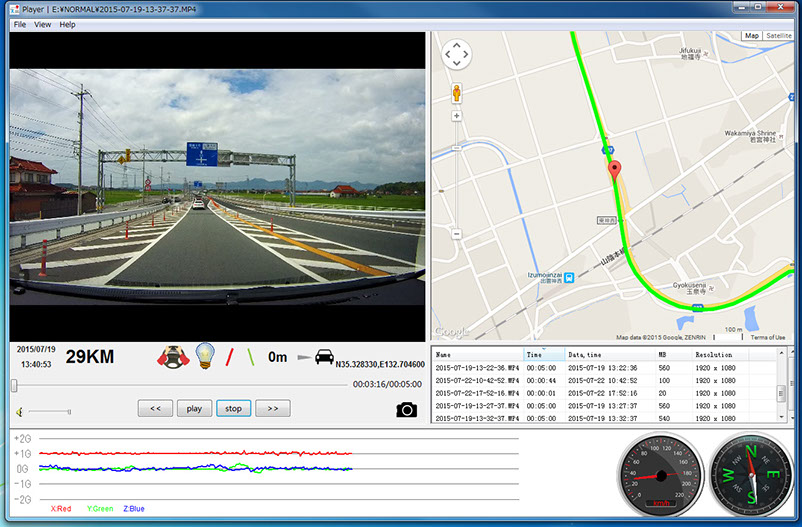The image size is (802, 527).
Task: Click the volume speaker icon
Action: (x=19, y=412)
